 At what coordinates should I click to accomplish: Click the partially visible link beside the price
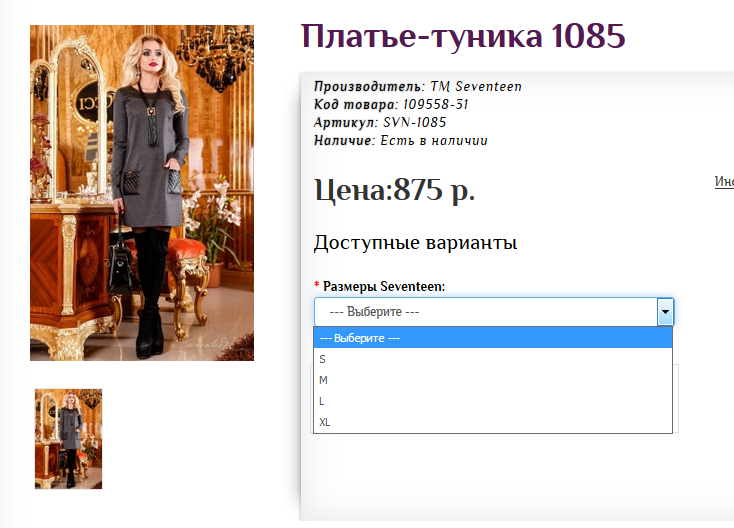(x=724, y=182)
